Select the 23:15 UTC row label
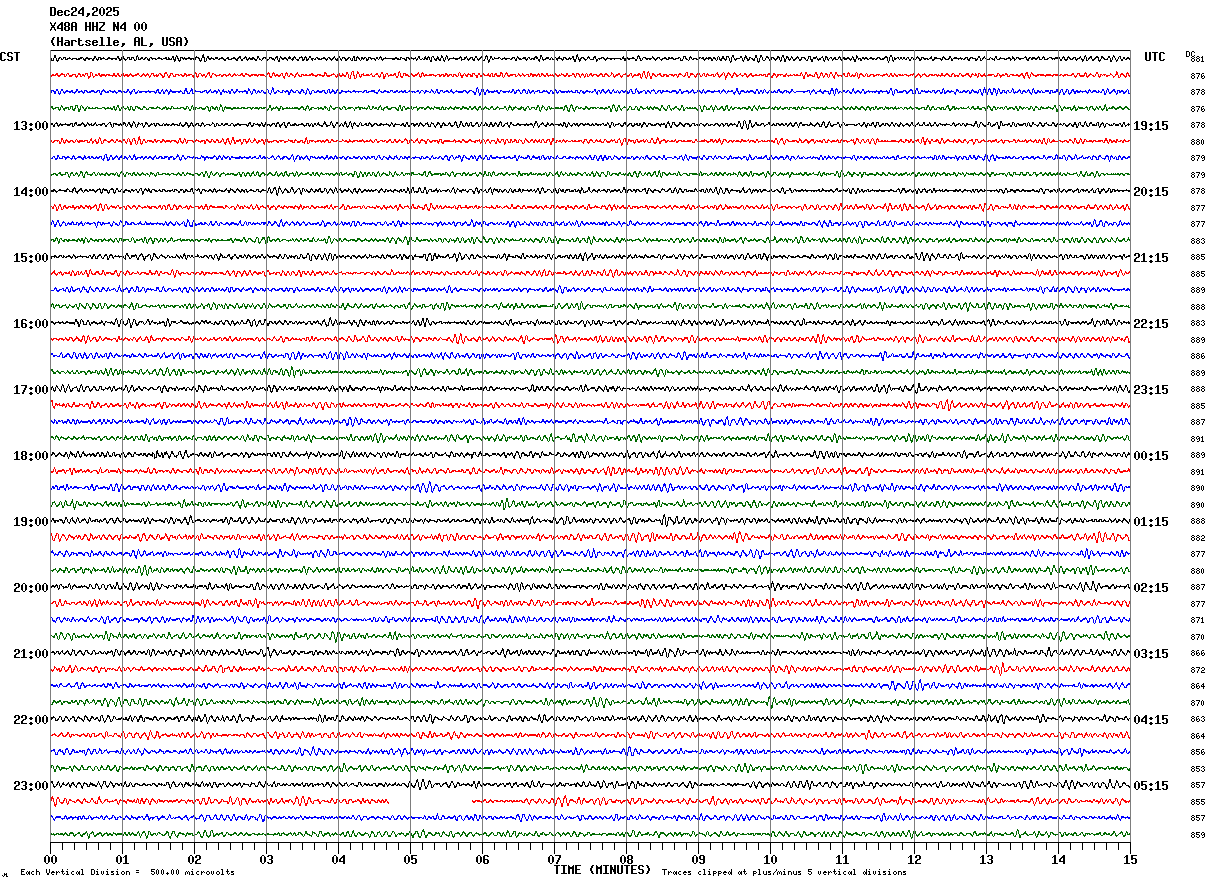This screenshot has width=1210, height=886. click(x=1150, y=390)
